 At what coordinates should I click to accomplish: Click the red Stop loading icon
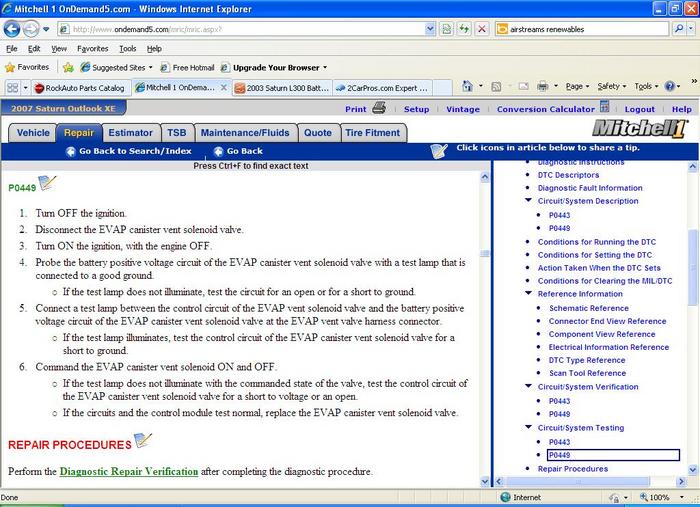pyautogui.click(x=482, y=29)
